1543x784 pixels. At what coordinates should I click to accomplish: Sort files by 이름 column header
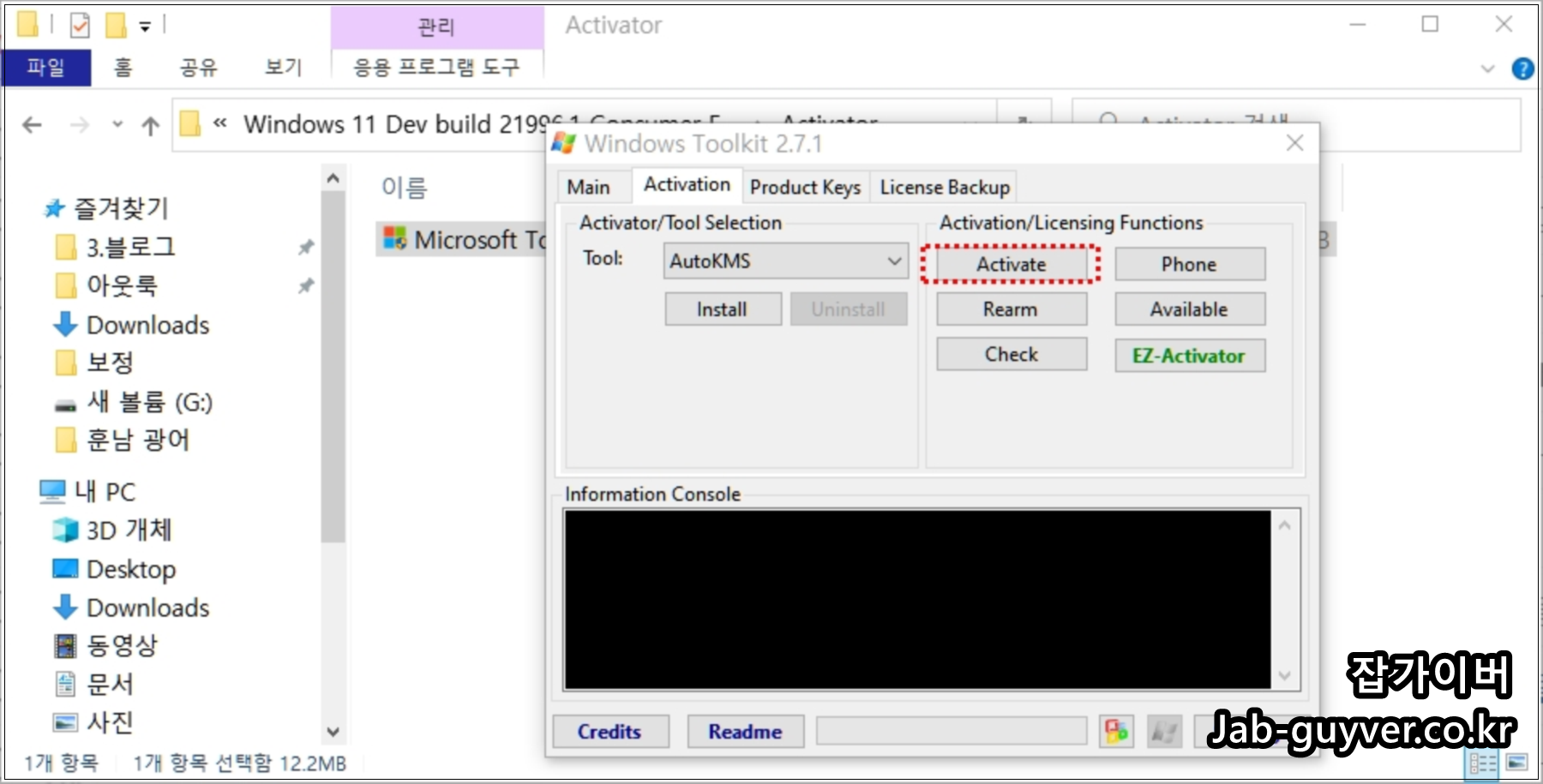(x=405, y=187)
